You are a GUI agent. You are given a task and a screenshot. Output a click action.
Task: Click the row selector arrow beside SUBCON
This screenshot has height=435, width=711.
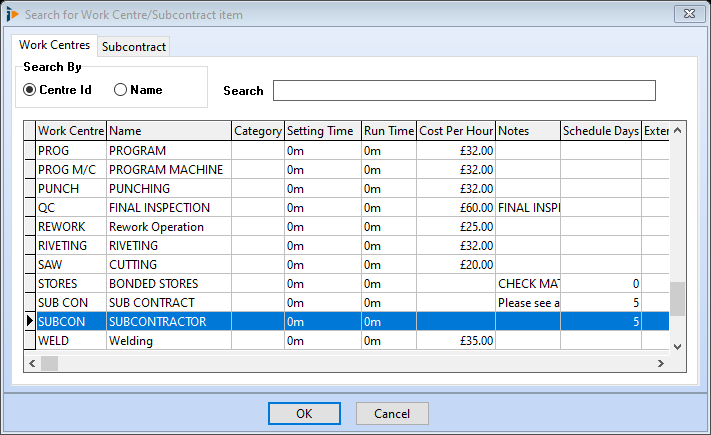click(30, 322)
